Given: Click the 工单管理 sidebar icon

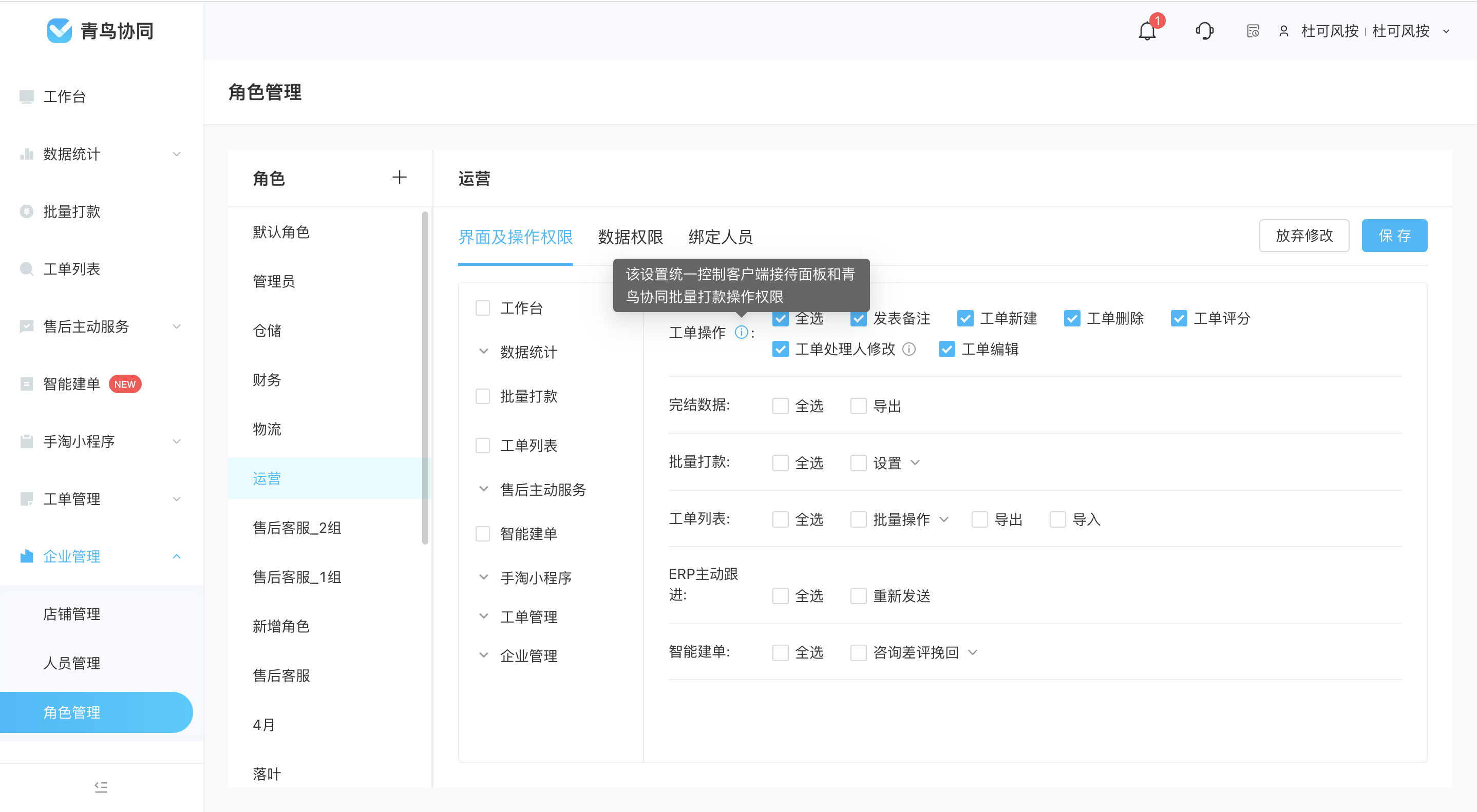Looking at the screenshot, I should click(x=26, y=498).
